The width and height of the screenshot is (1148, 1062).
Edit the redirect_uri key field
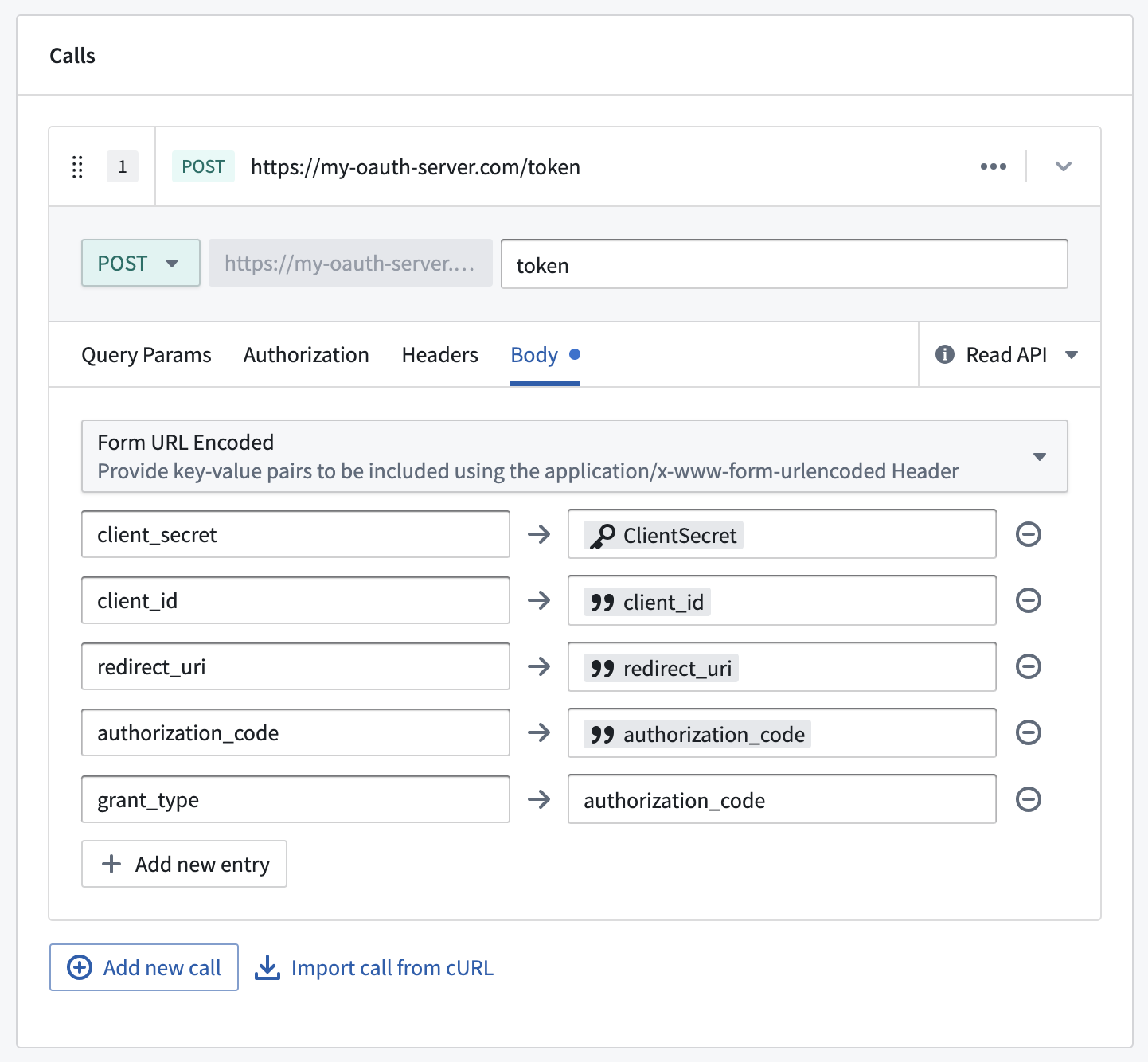click(295, 666)
